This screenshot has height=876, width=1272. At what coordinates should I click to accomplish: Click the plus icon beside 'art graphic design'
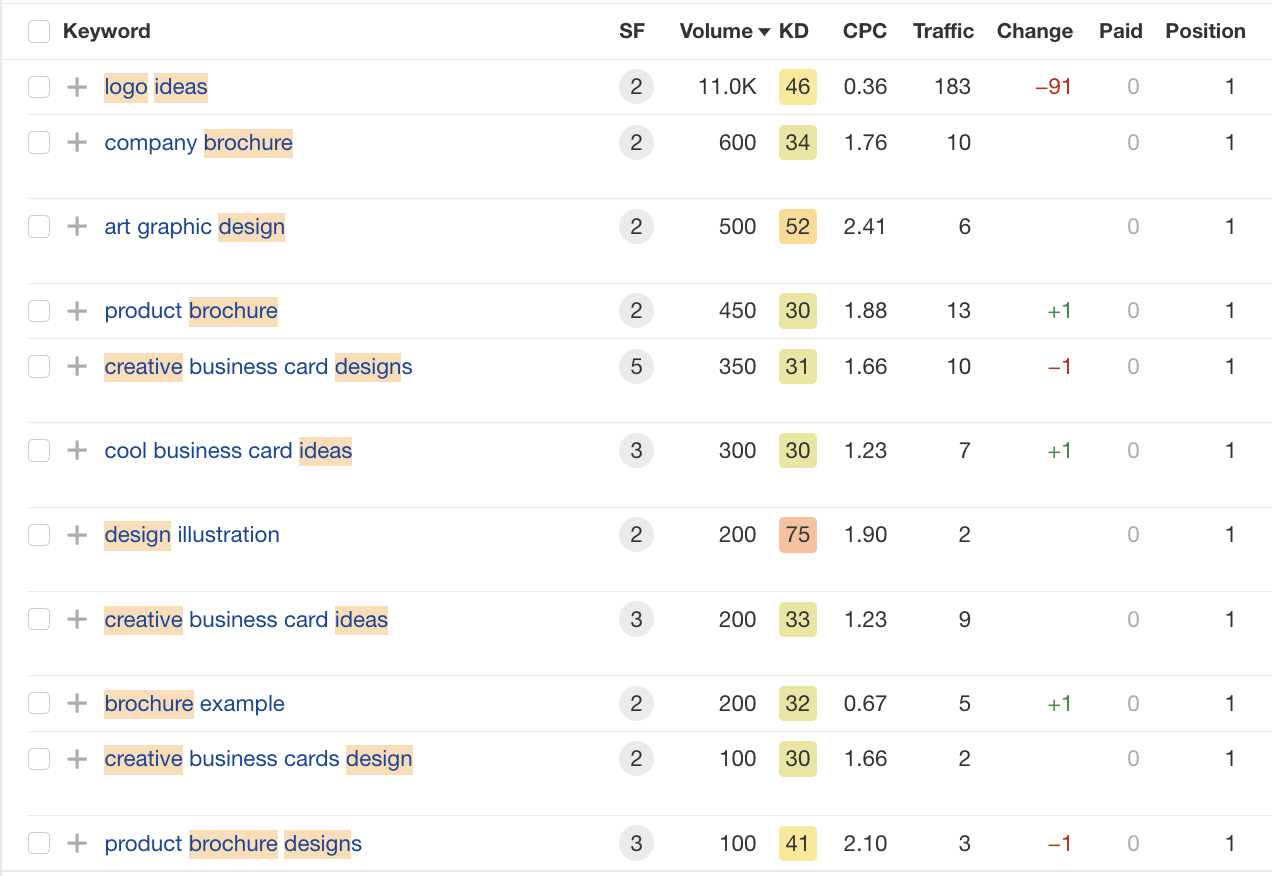77,227
